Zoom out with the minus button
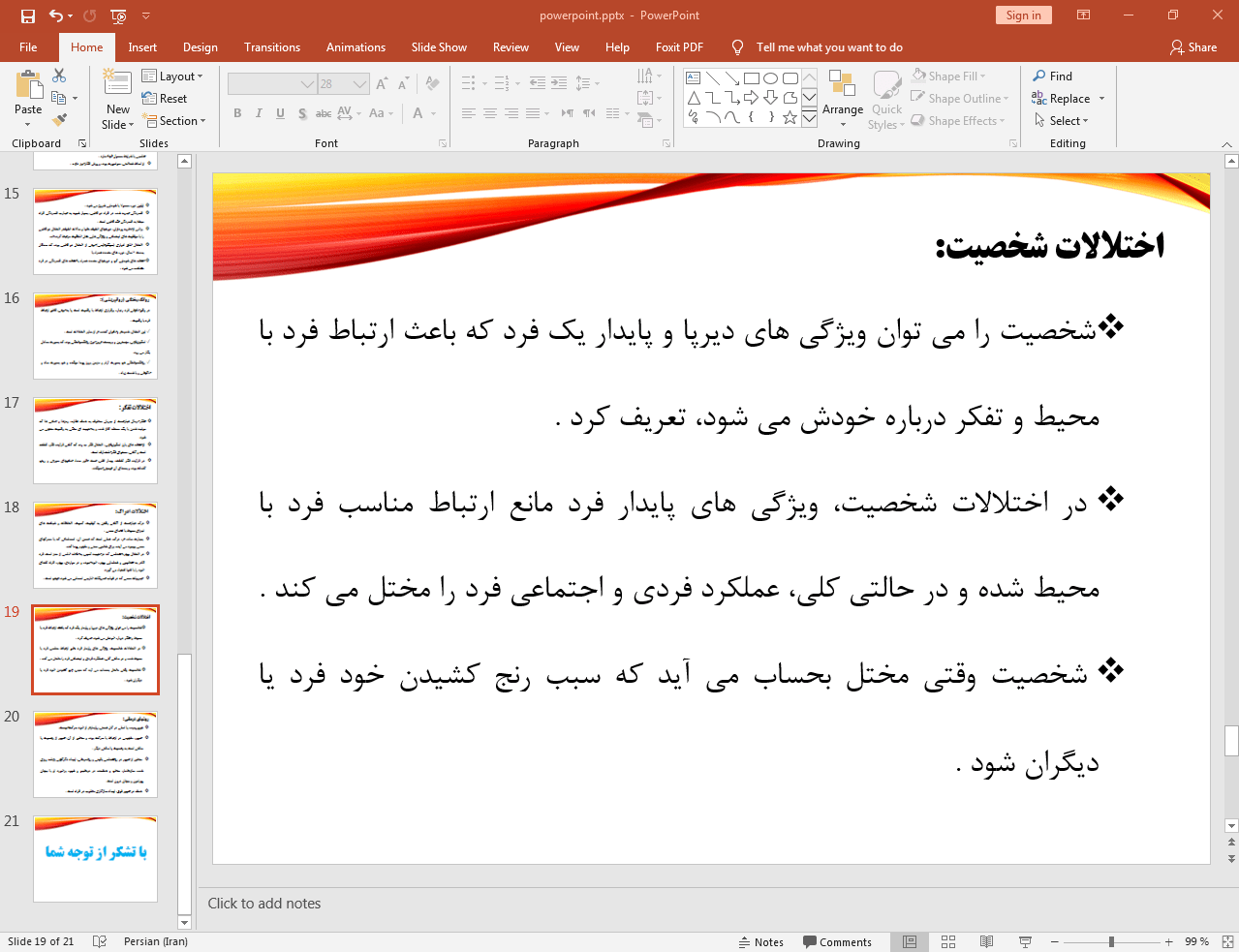Viewport: 1239px width, 952px height. (1055, 941)
